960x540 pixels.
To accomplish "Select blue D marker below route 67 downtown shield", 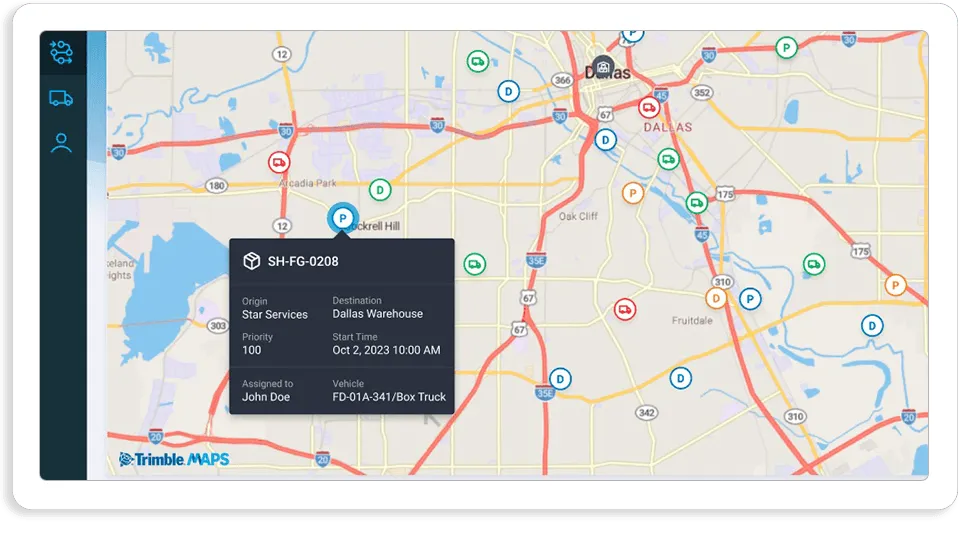I will [606, 140].
